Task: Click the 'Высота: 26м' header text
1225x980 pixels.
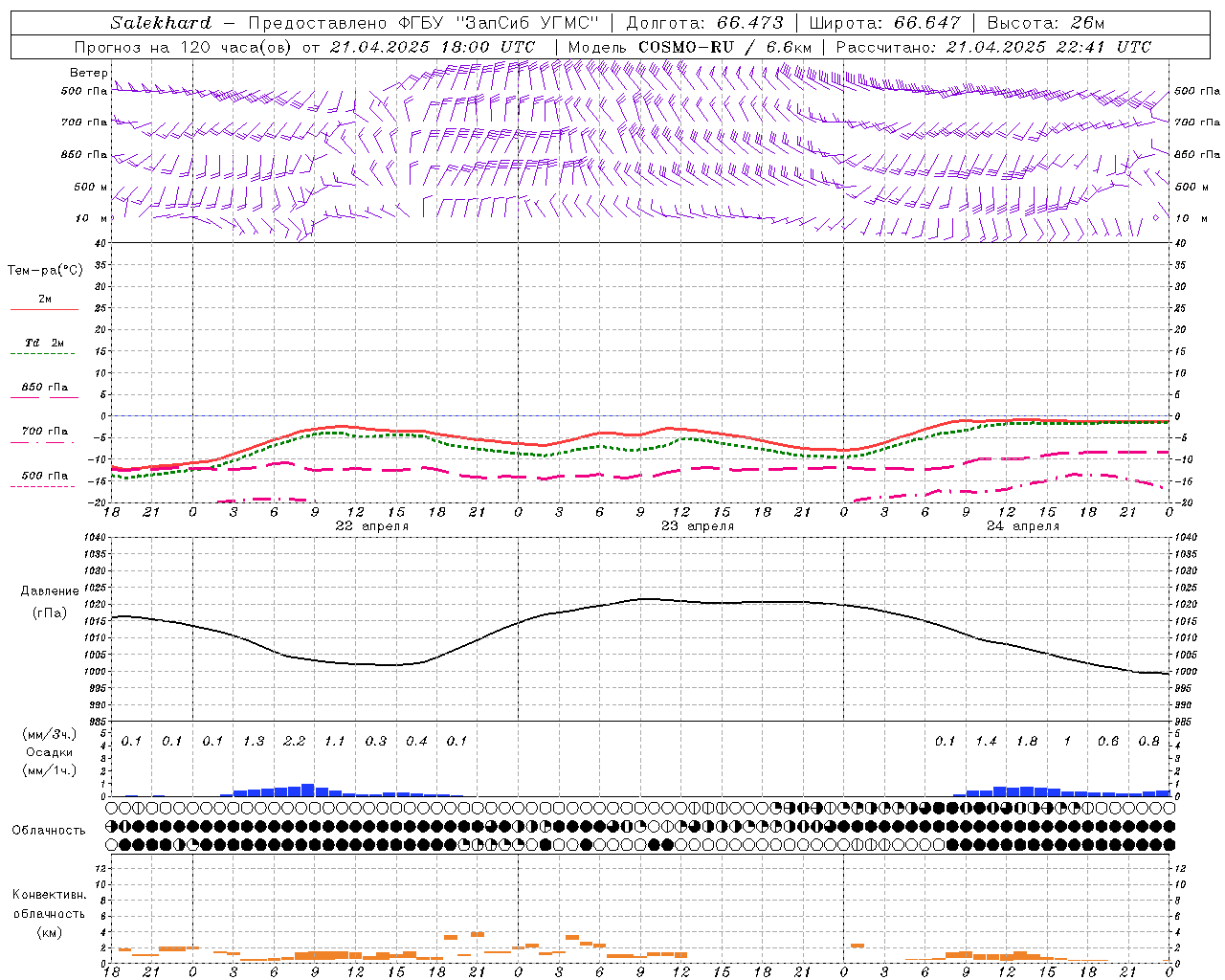Action: 1046,23
